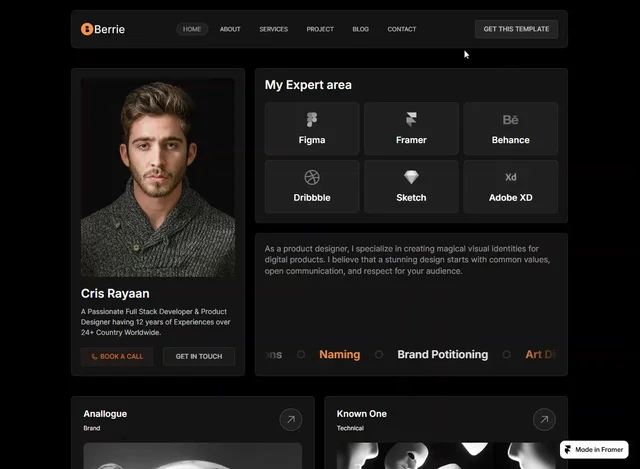Click Brand Potitioning in the ticker
The width and height of the screenshot is (640, 469).
(x=442, y=354)
